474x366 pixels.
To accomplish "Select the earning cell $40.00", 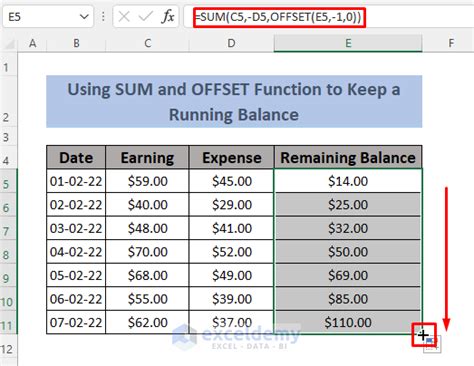I will point(147,205).
